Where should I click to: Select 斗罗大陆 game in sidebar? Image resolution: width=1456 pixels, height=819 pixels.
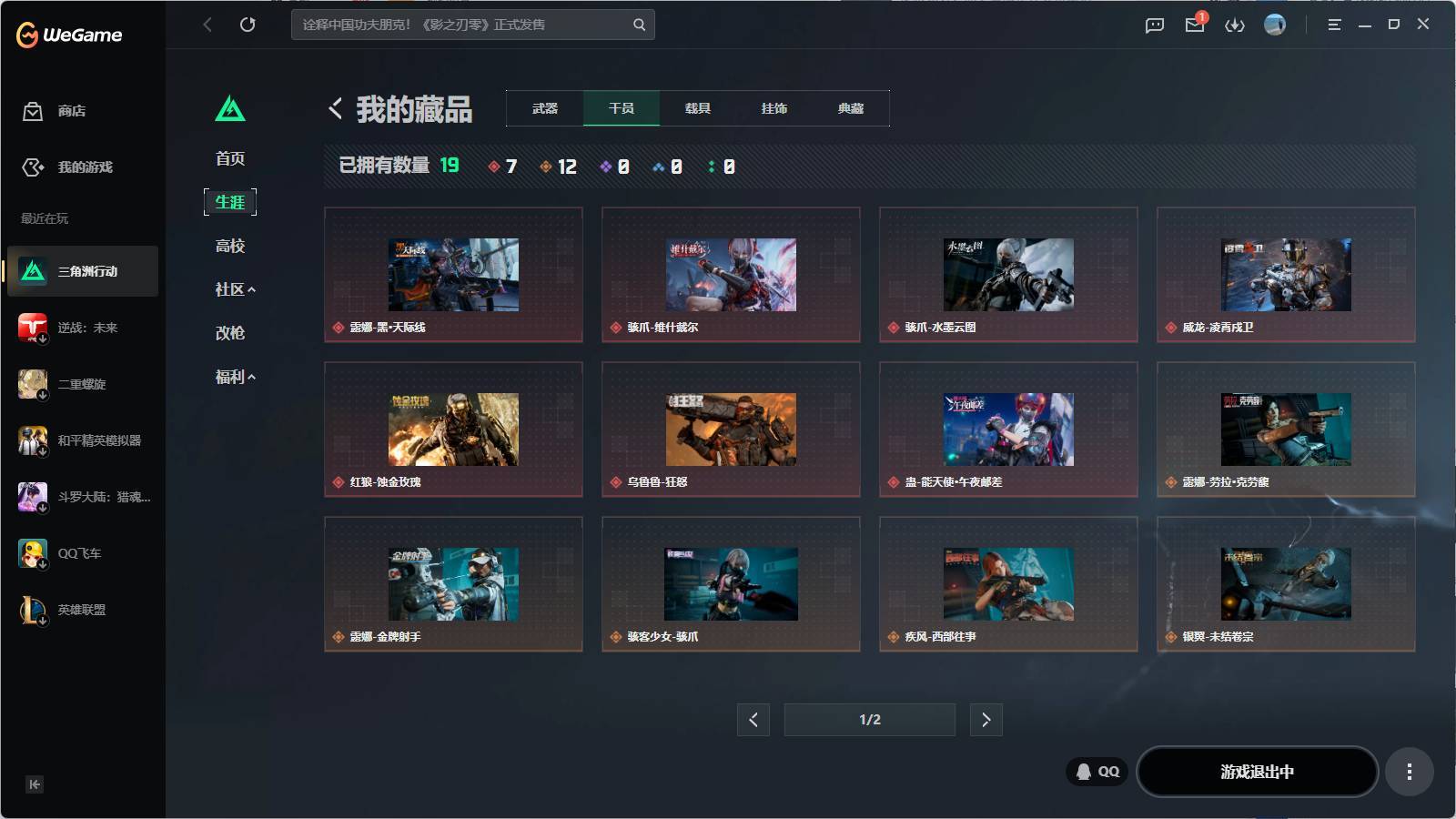click(x=83, y=497)
